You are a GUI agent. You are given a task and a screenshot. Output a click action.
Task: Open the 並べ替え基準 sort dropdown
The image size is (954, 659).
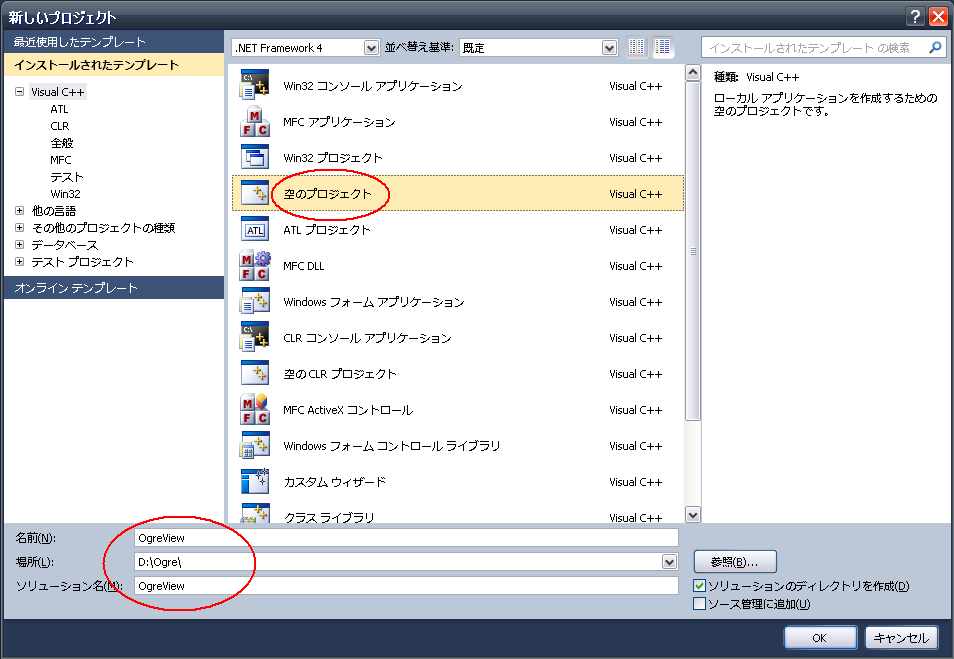point(609,47)
